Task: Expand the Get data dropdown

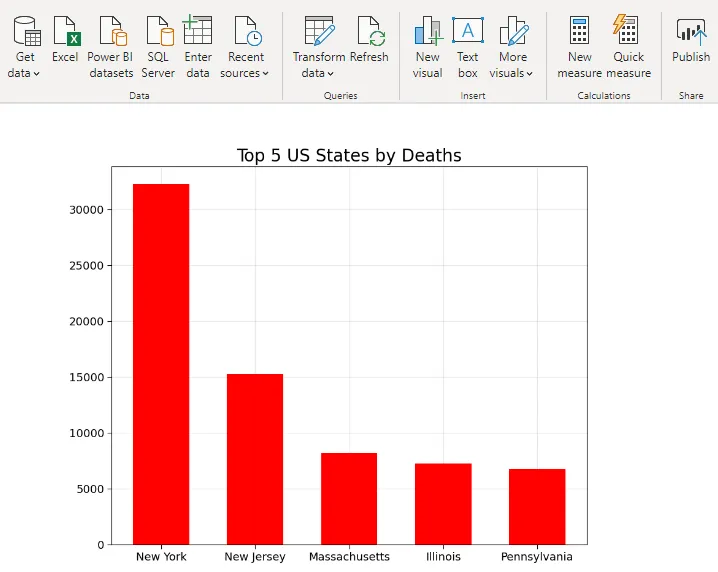Action: tap(24, 73)
